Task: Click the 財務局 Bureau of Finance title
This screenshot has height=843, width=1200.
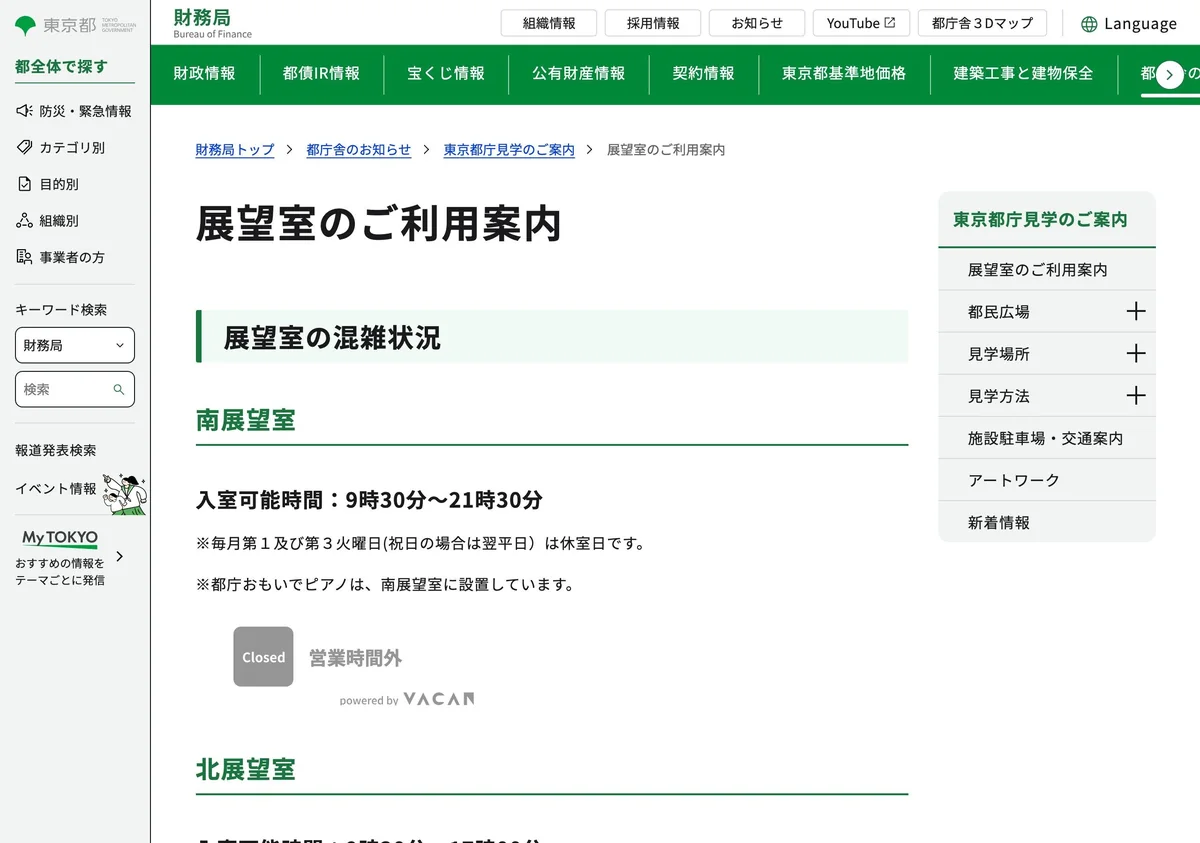Action: (213, 23)
